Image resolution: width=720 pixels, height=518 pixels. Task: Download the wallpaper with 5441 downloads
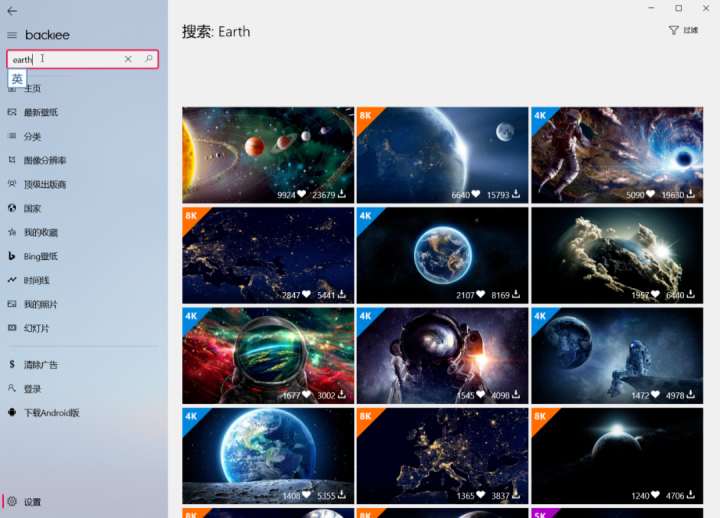click(x=342, y=294)
